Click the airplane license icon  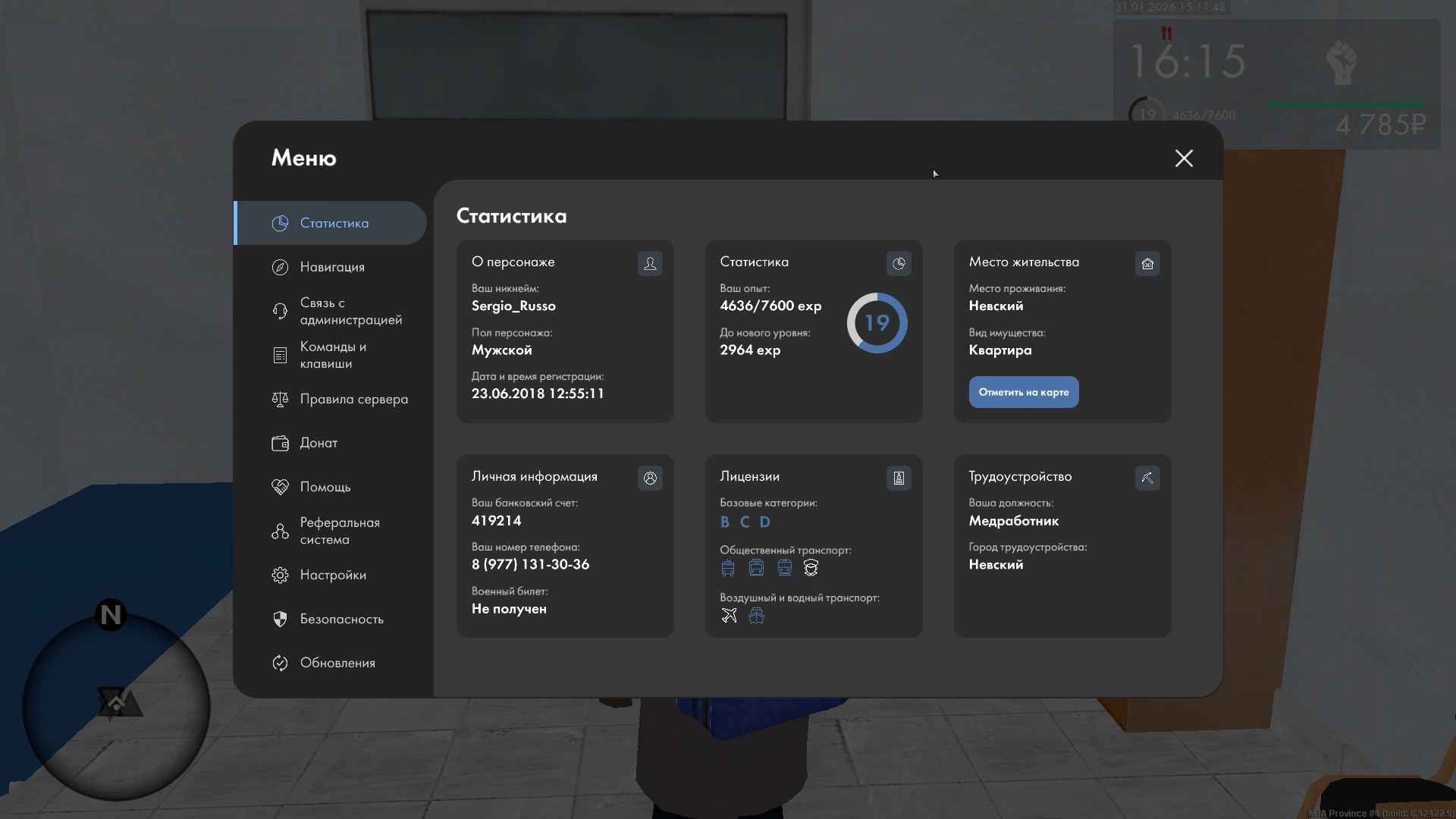pyautogui.click(x=729, y=616)
